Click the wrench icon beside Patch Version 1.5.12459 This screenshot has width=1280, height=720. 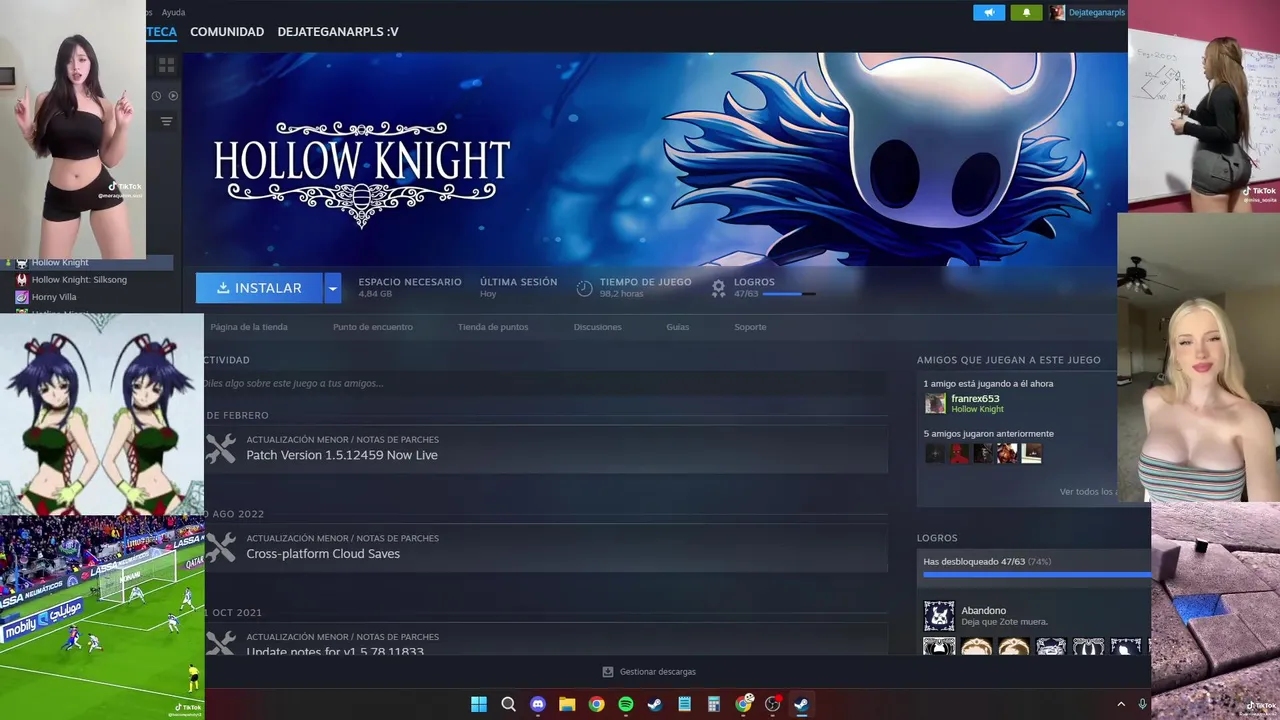221,448
